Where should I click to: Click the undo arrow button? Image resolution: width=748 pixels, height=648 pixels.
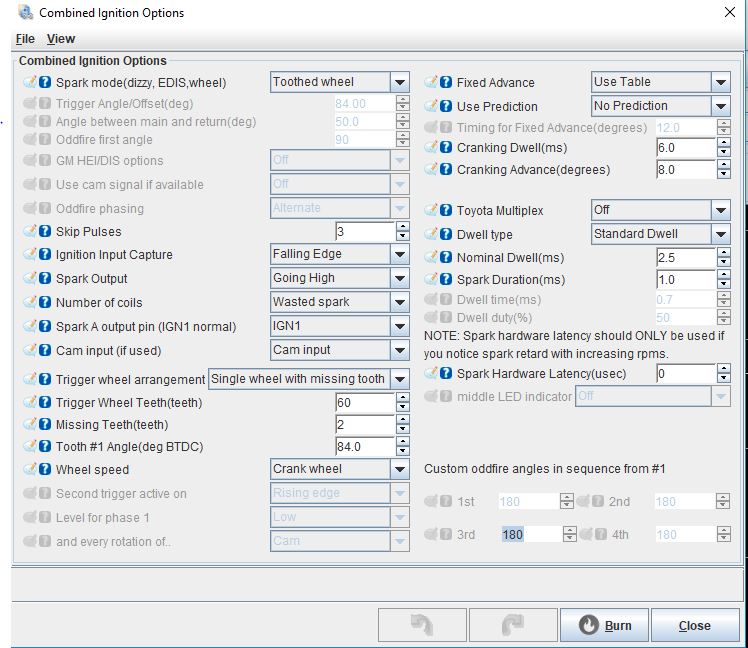click(422, 625)
